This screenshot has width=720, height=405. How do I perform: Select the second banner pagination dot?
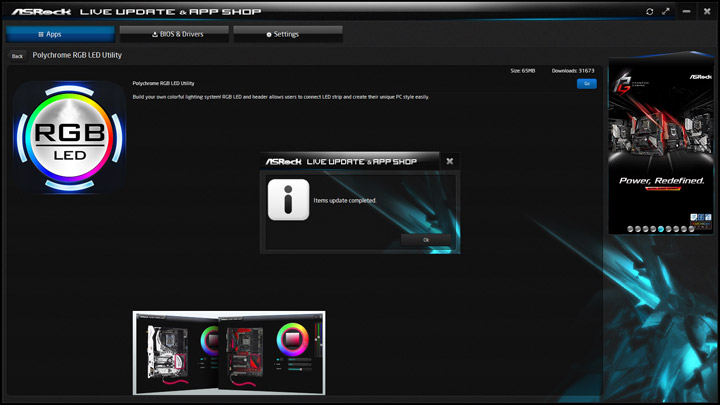[x=638, y=229]
